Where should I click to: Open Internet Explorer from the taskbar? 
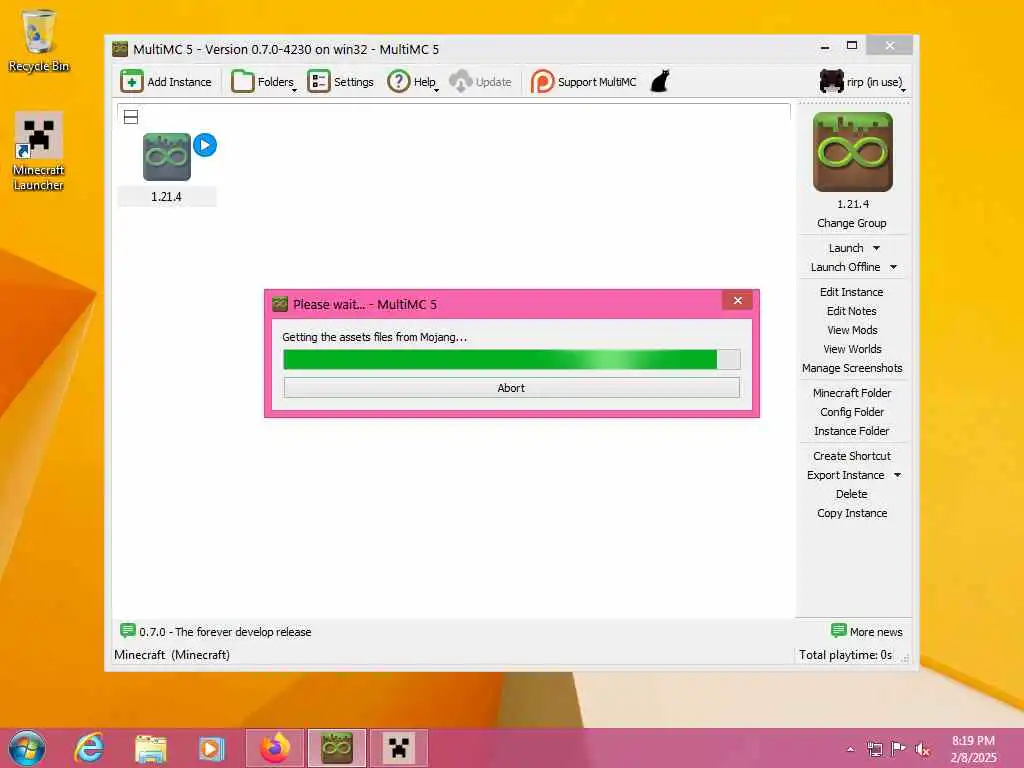click(x=89, y=748)
